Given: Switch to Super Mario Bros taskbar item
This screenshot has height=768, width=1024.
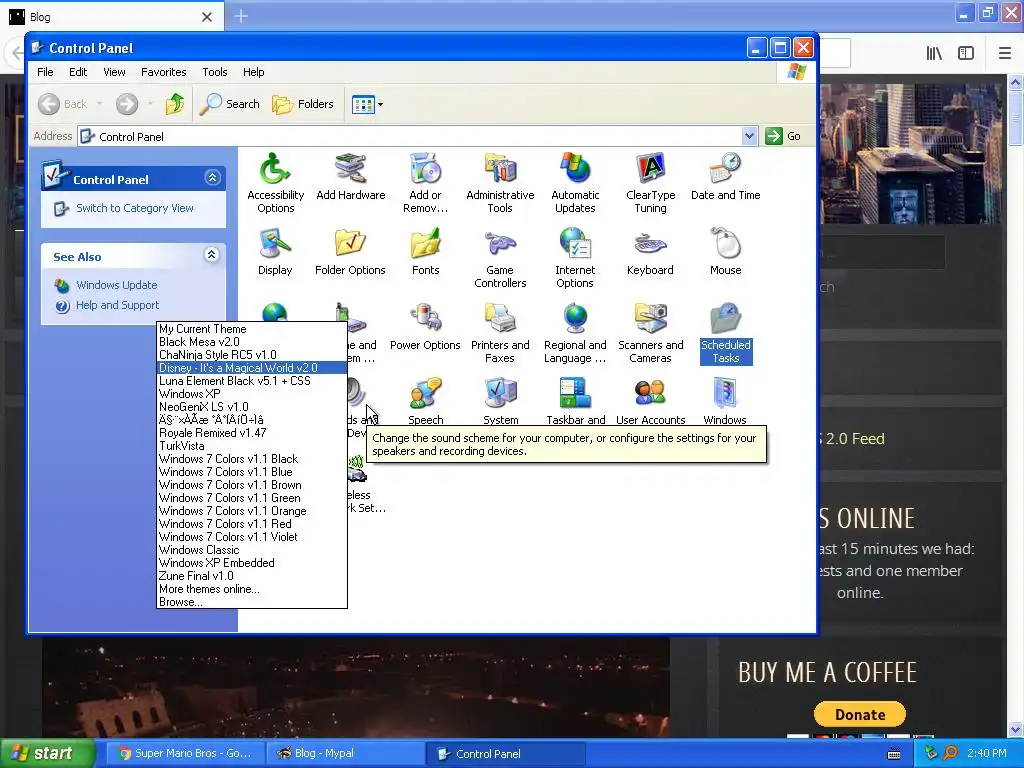Looking at the screenshot, I should tap(185, 754).
